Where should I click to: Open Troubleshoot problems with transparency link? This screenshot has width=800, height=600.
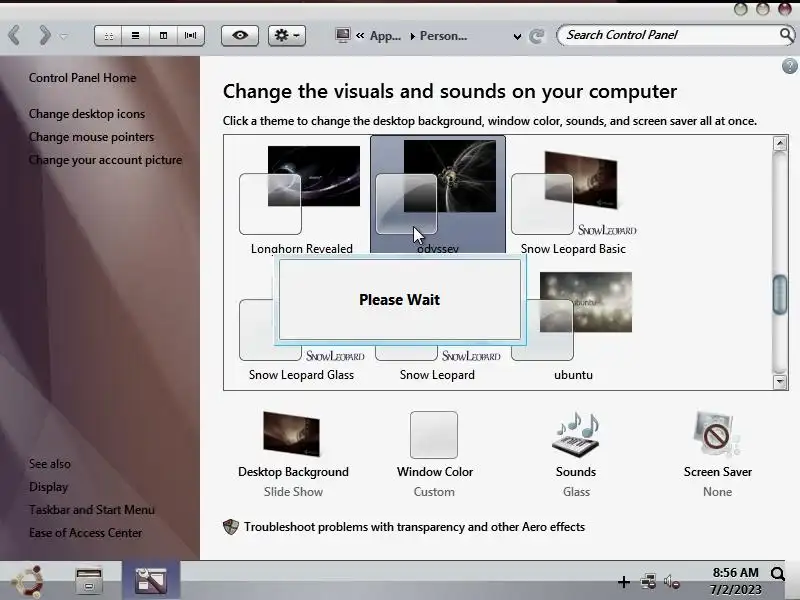(x=414, y=527)
